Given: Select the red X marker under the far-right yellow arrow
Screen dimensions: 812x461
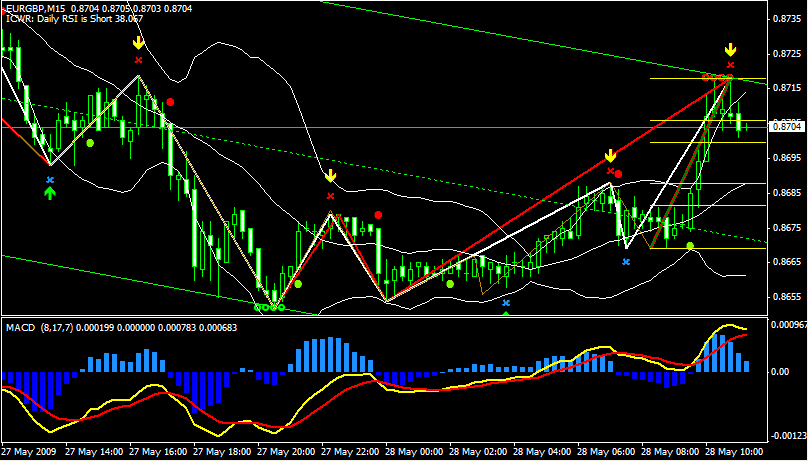Looking at the screenshot, I should [x=731, y=65].
